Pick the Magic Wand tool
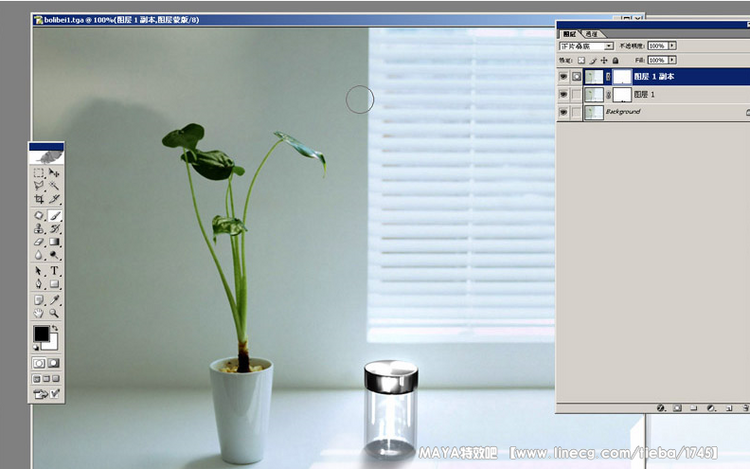Viewport: 750px width, 469px height. pos(55,186)
